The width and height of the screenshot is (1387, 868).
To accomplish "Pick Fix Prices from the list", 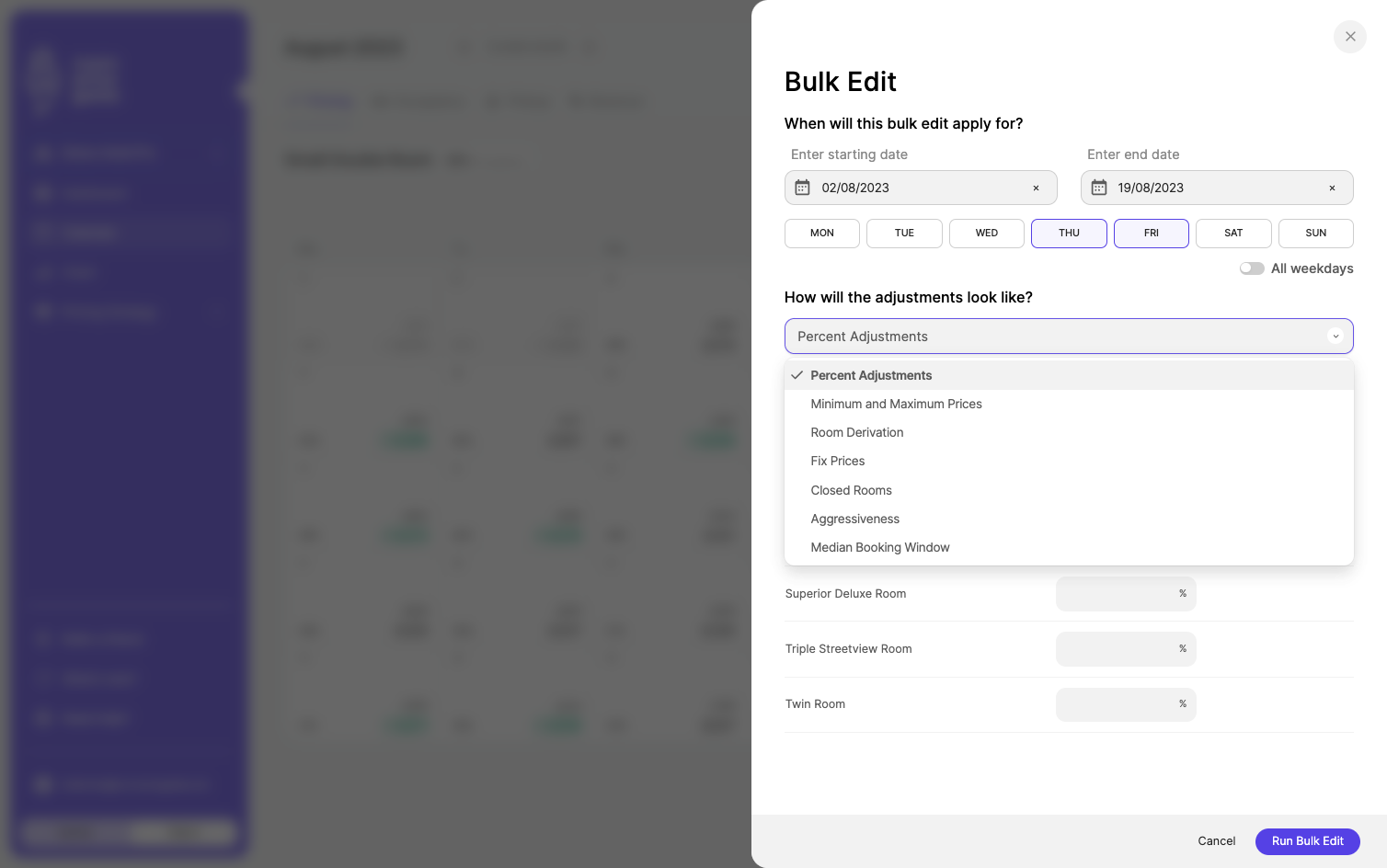I will pos(1069,461).
